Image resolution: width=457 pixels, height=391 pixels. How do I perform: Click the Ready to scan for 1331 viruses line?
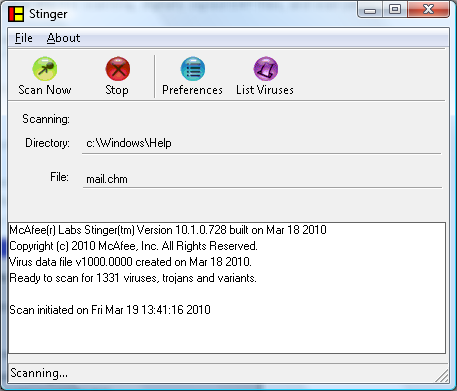(133, 278)
